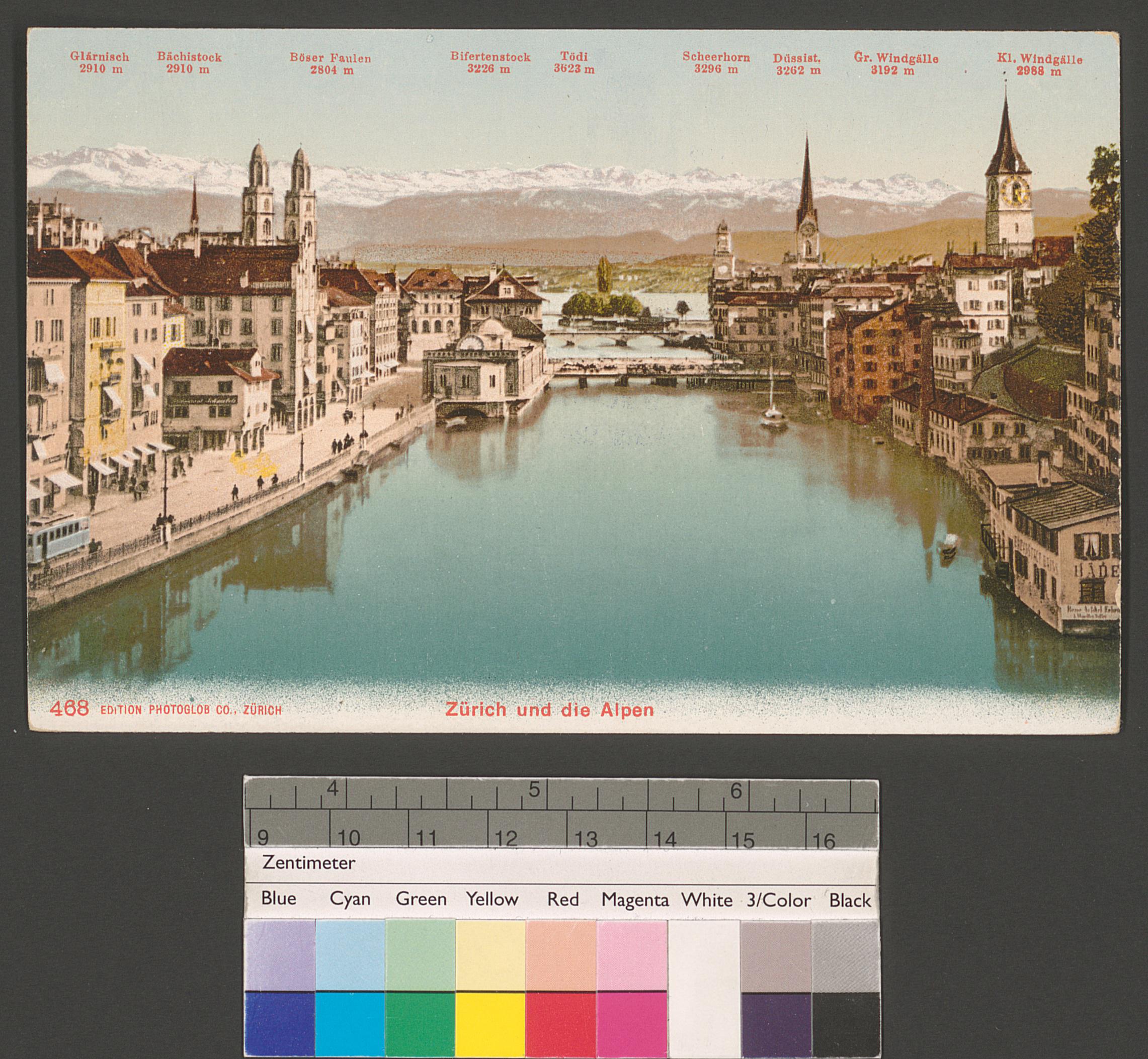Pick the light green tint swatch

(421, 955)
